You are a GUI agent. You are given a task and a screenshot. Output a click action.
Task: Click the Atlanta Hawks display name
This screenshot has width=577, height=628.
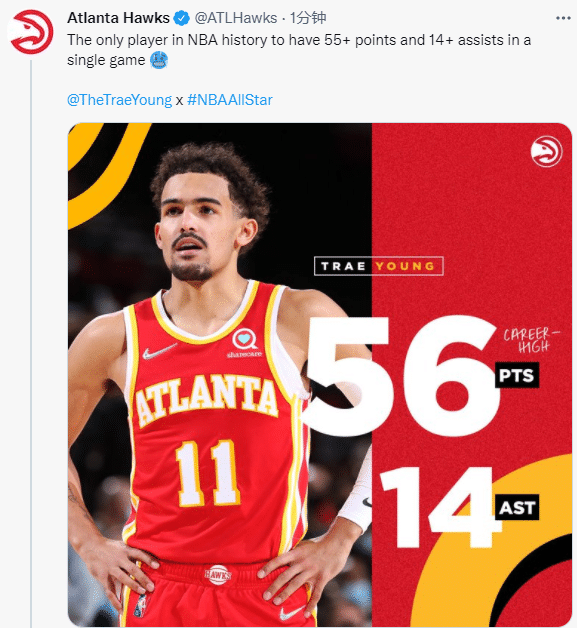pyautogui.click(x=119, y=18)
